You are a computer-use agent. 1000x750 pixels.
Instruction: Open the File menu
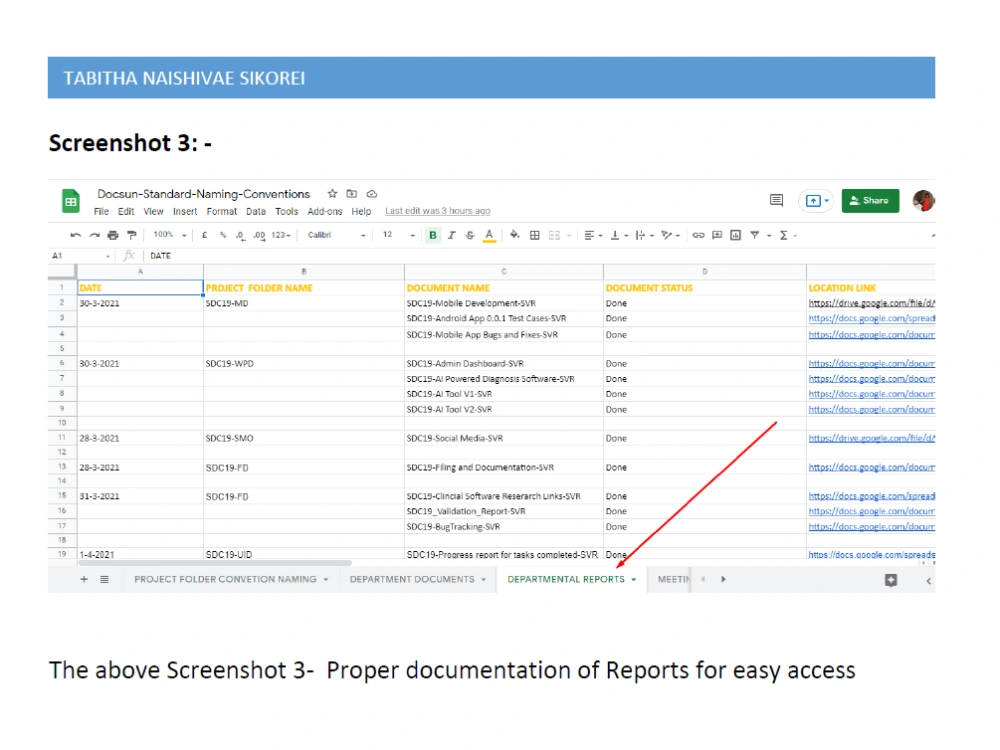[101, 212]
